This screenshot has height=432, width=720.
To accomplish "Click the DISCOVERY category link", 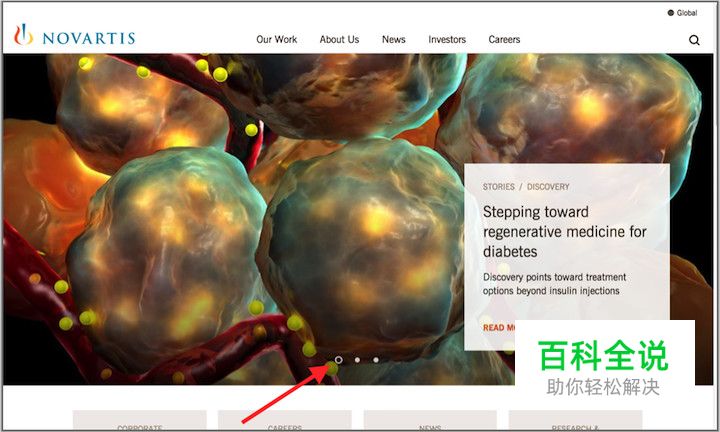I will pyautogui.click(x=548, y=187).
